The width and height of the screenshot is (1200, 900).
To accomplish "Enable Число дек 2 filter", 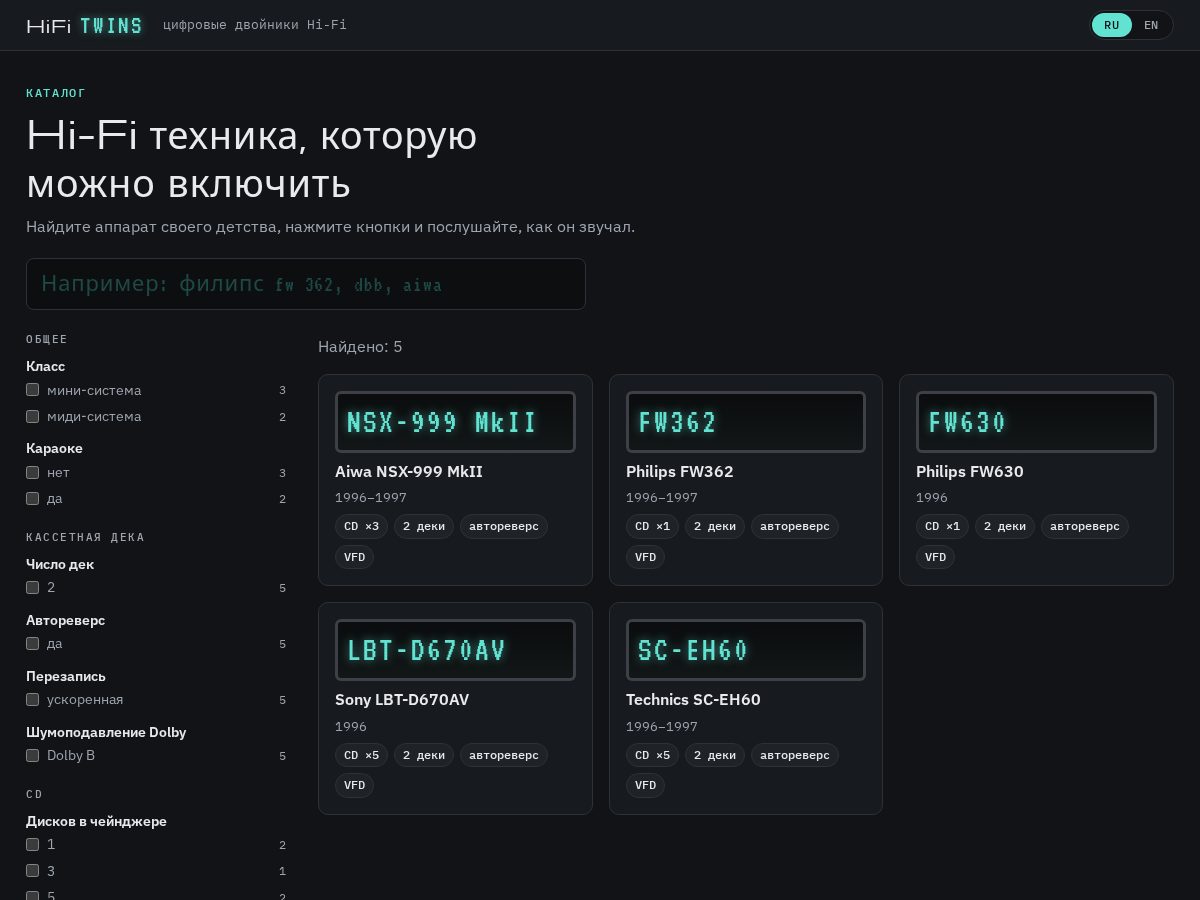I will click(x=33, y=587).
